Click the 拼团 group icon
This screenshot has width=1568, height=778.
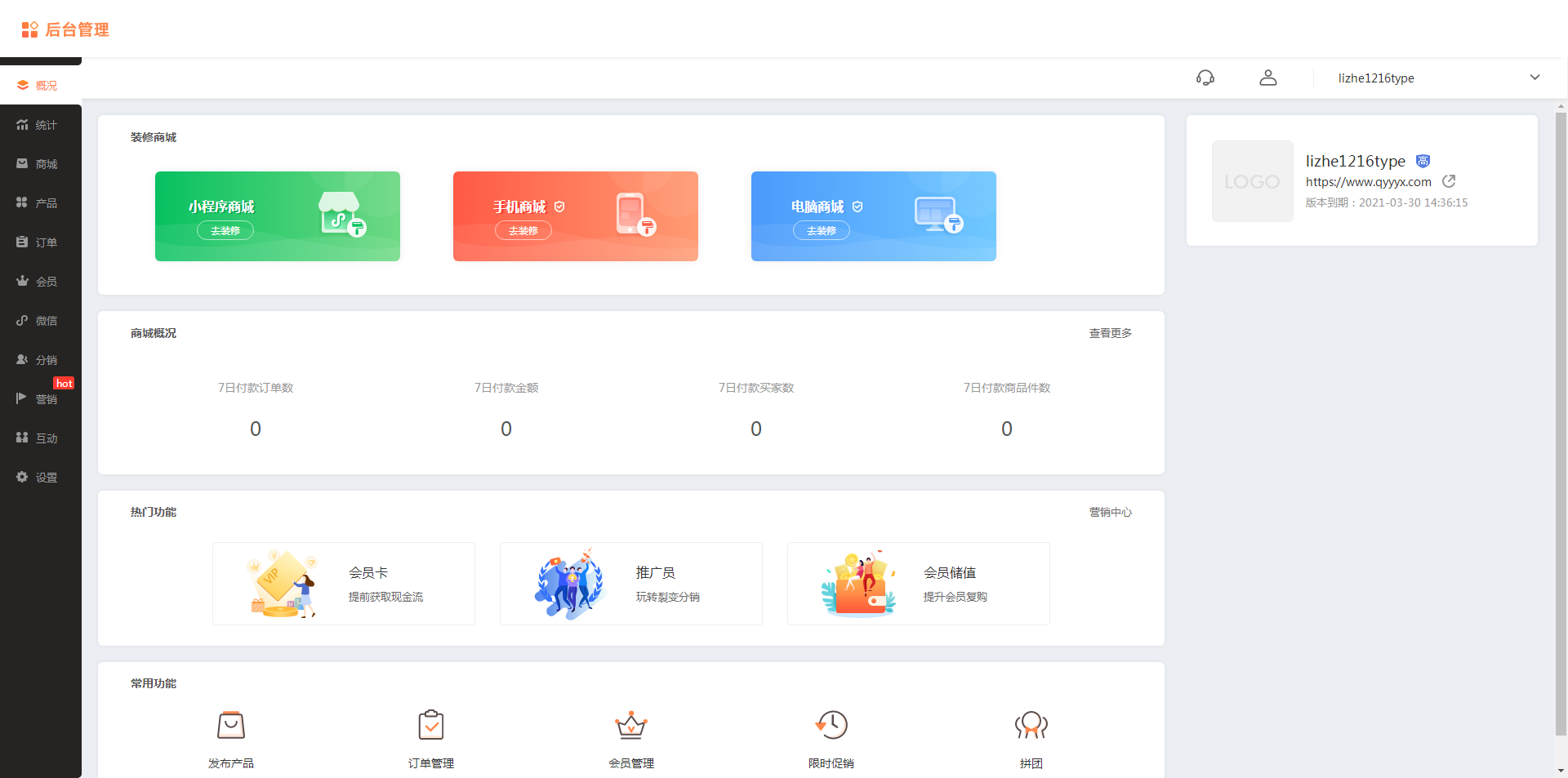1031,725
